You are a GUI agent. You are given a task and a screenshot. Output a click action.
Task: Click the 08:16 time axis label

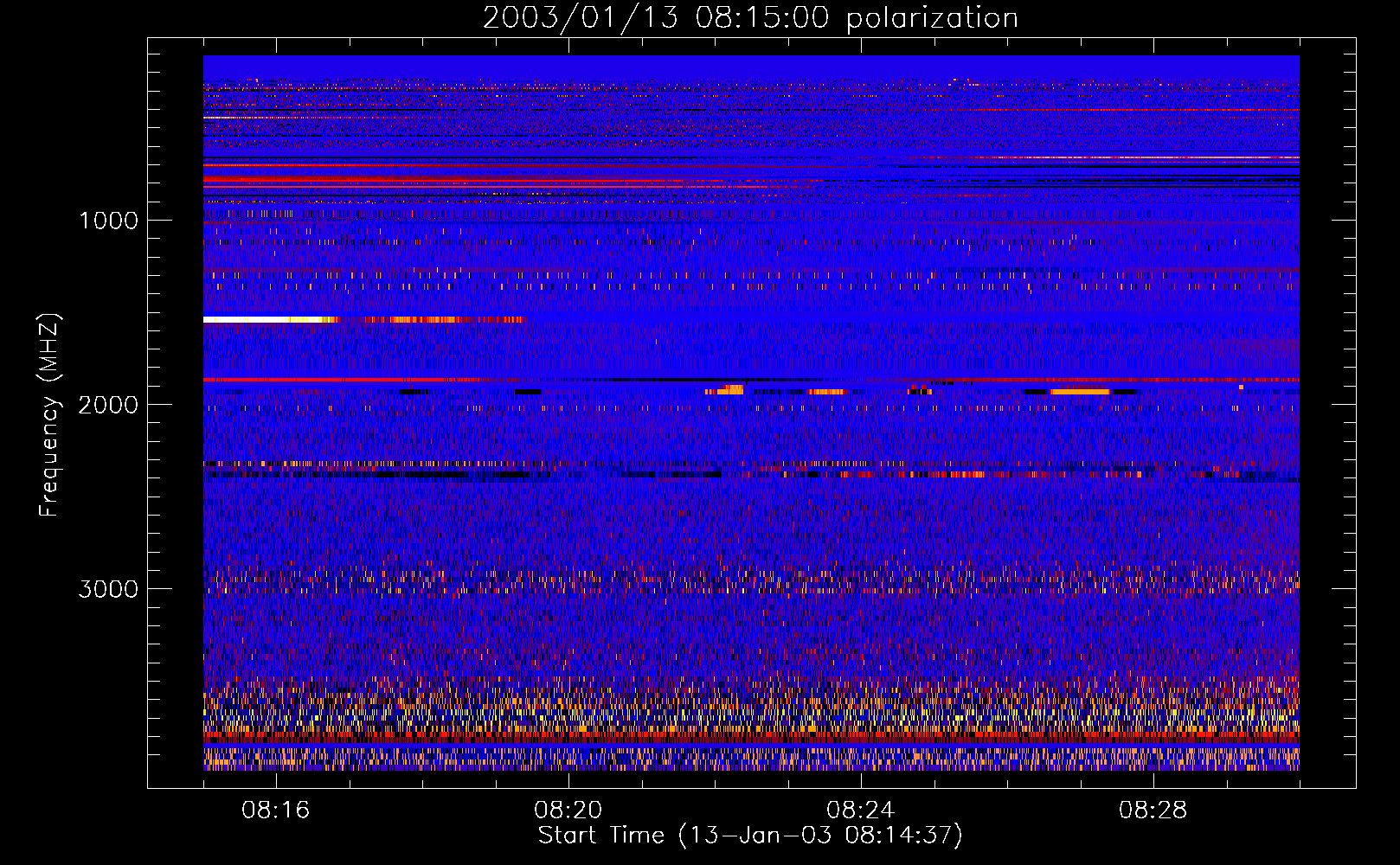pyautogui.click(x=276, y=811)
